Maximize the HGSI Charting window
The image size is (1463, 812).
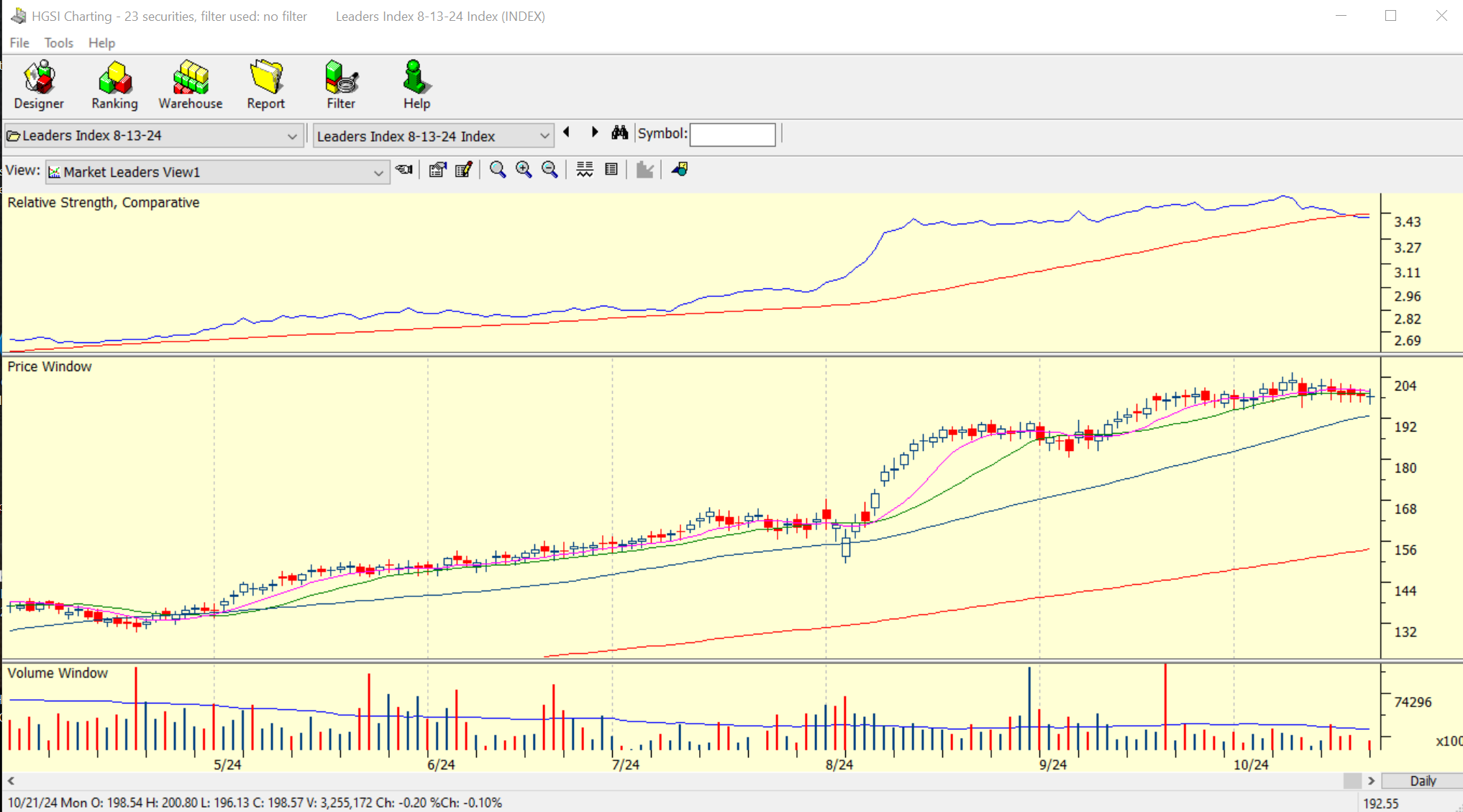click(x=1390, y=16)
